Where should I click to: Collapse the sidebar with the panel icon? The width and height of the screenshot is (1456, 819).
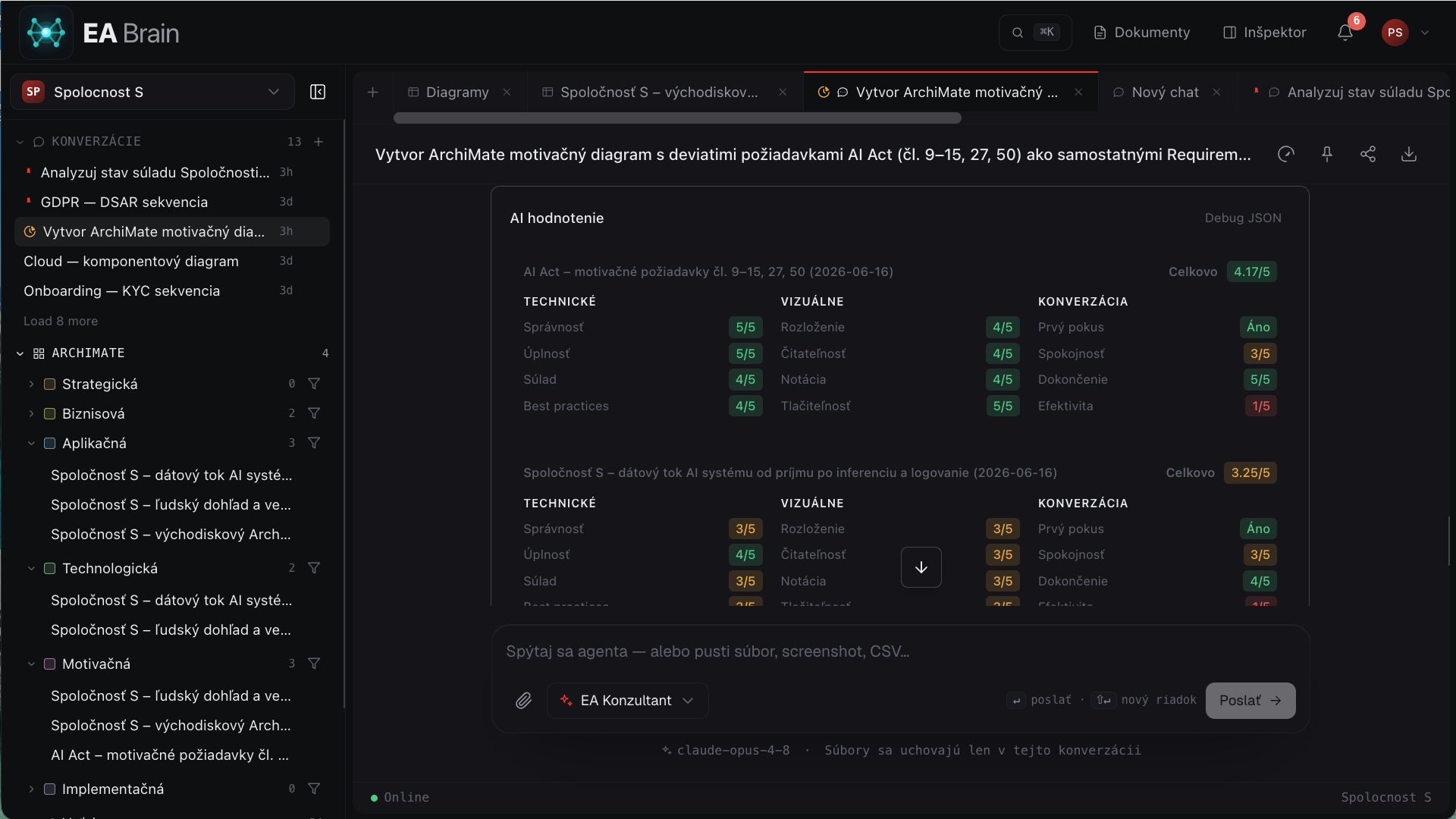[x=318, y=92]
